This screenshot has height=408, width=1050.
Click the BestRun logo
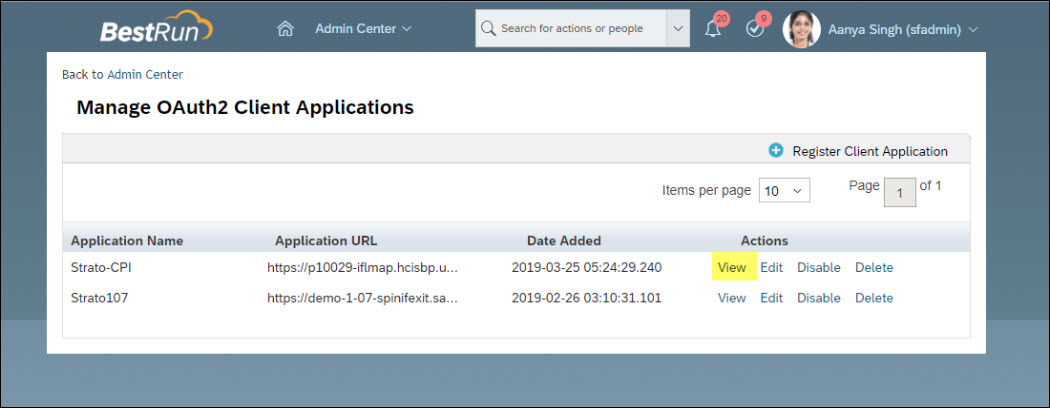(x=155, y=29)
